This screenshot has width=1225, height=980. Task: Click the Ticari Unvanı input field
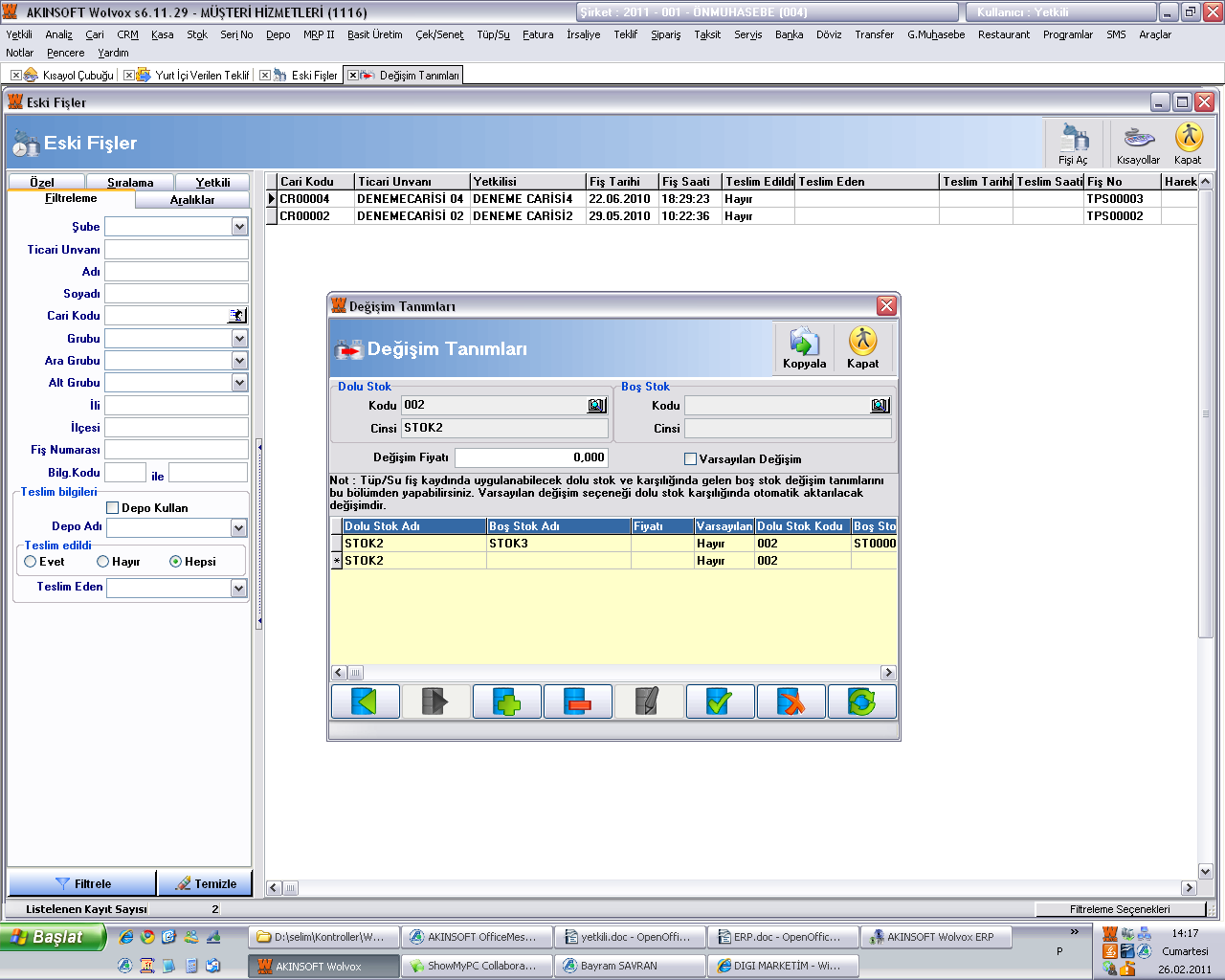pyautogui.click(x=176, y=250)
